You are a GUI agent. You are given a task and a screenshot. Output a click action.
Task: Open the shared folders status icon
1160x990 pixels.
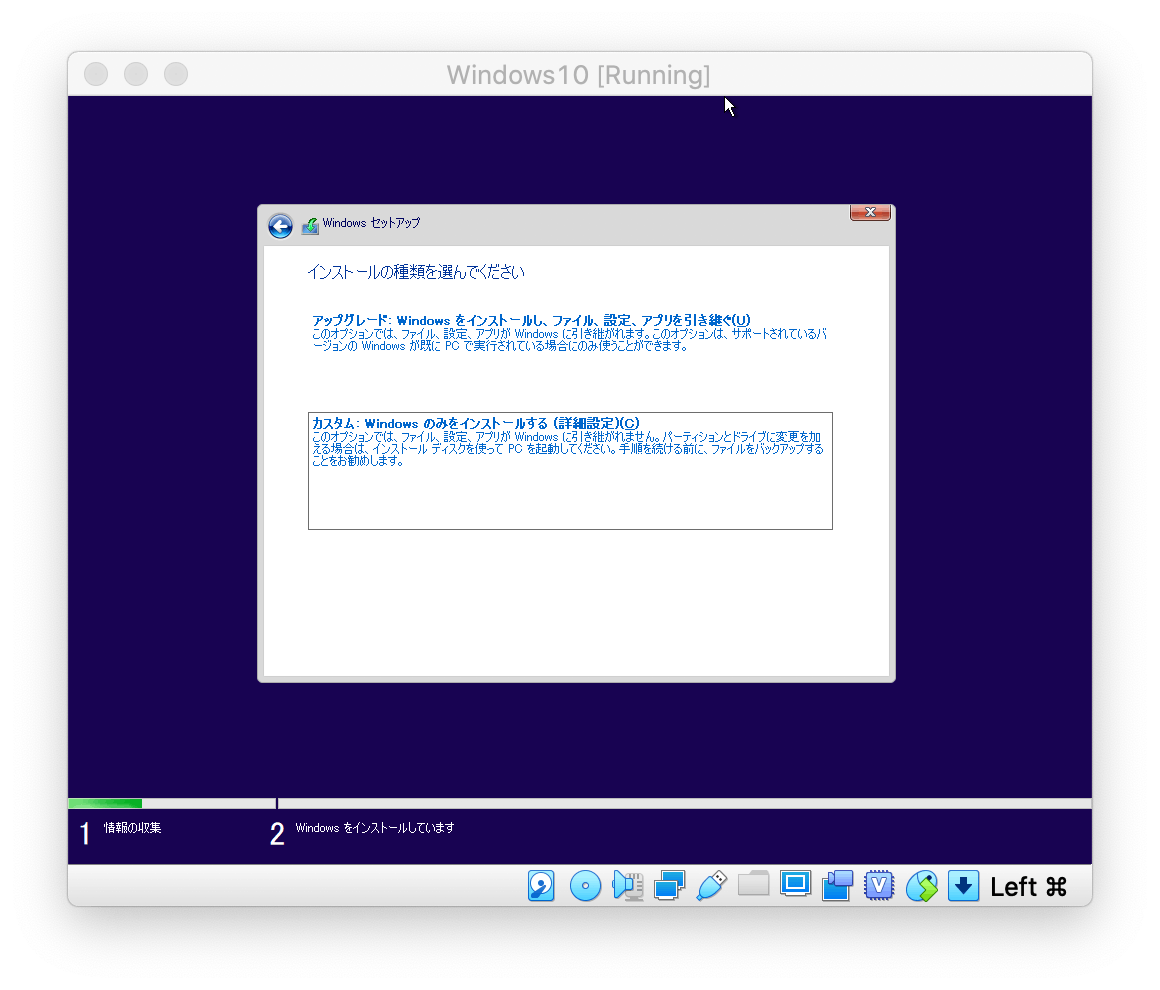tap(753, 885)
